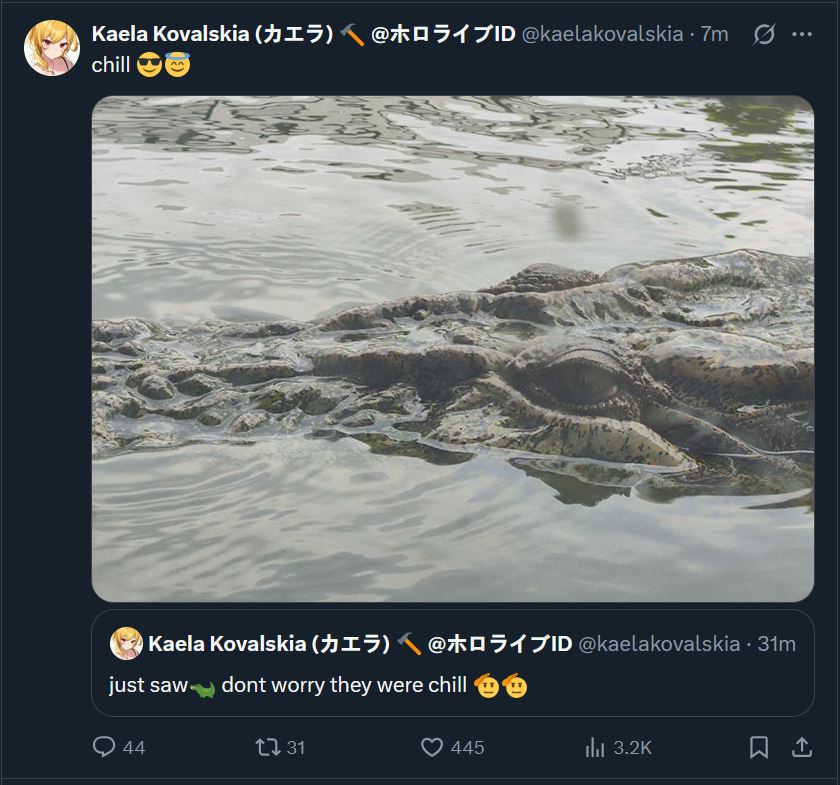Click the 31m quoted tweet timestamp
The height and width of the screenshot is (785, 840).
tap(777, 643)
